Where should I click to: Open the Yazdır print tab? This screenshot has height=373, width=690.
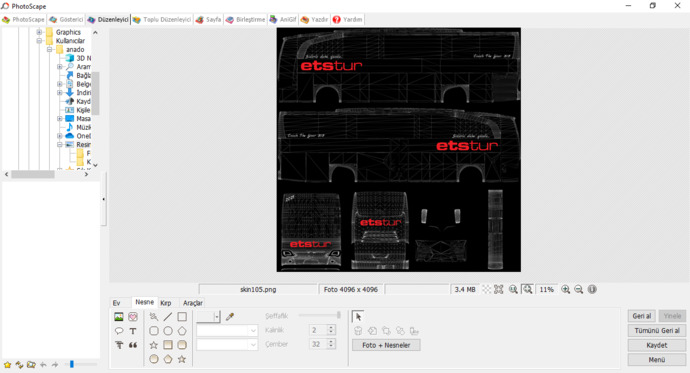[x=315, y=19]
